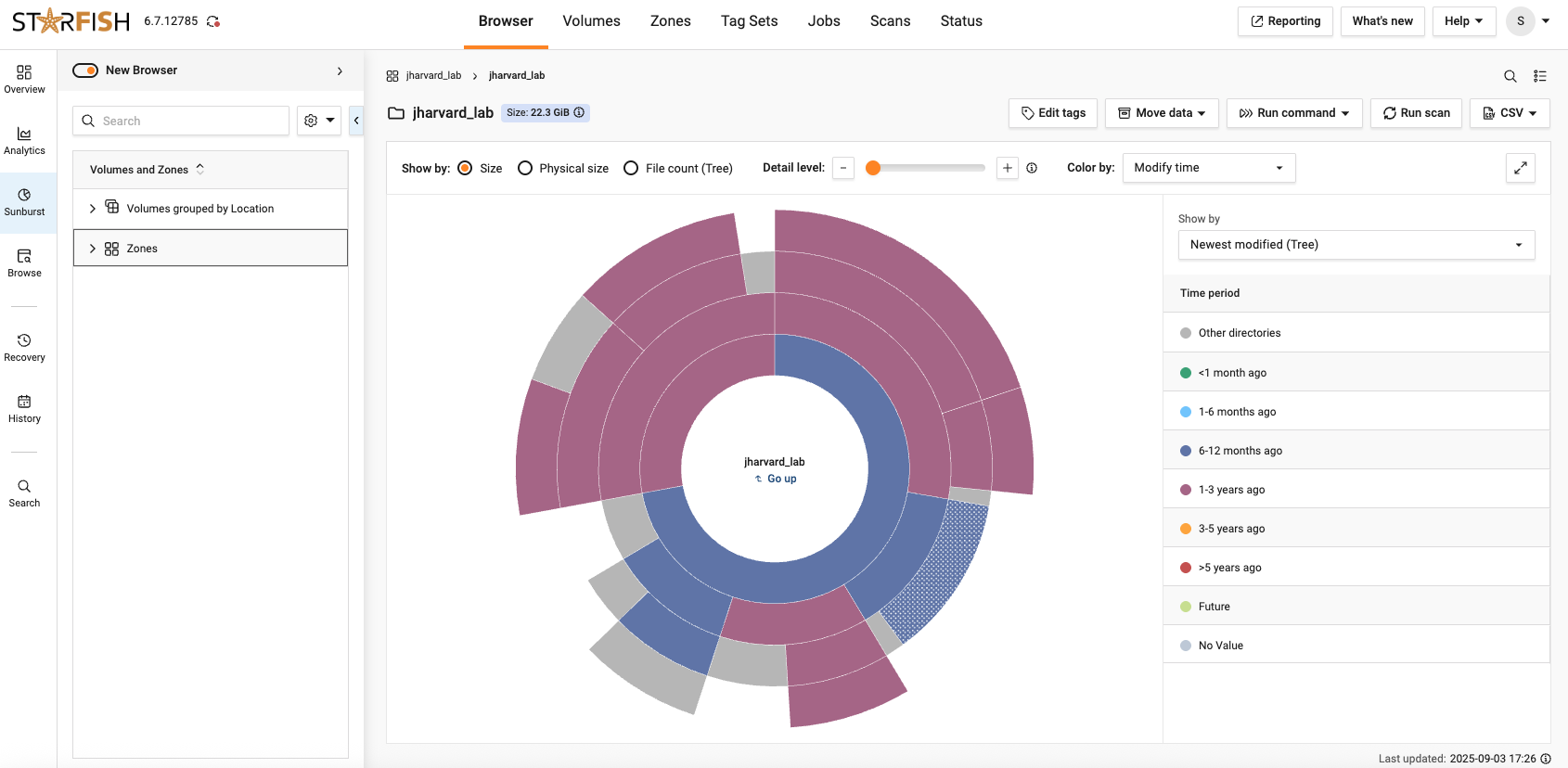Expand sunburst chart to fullscreen
The width and height of the screenshot is (1568, 768).
[x=1520, y=168]
